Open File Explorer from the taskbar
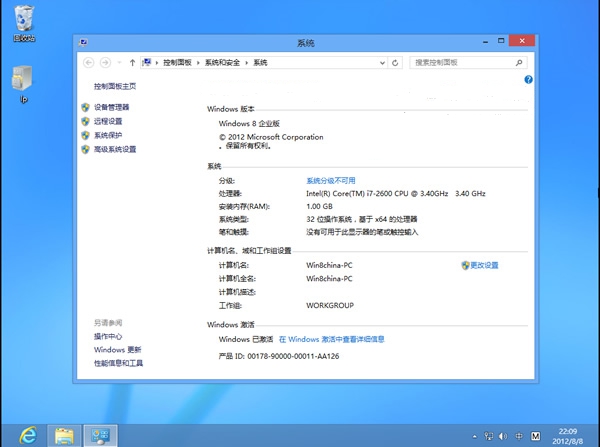Image resolution: width=600 pixels, height=447 pixels. point(65,435)
